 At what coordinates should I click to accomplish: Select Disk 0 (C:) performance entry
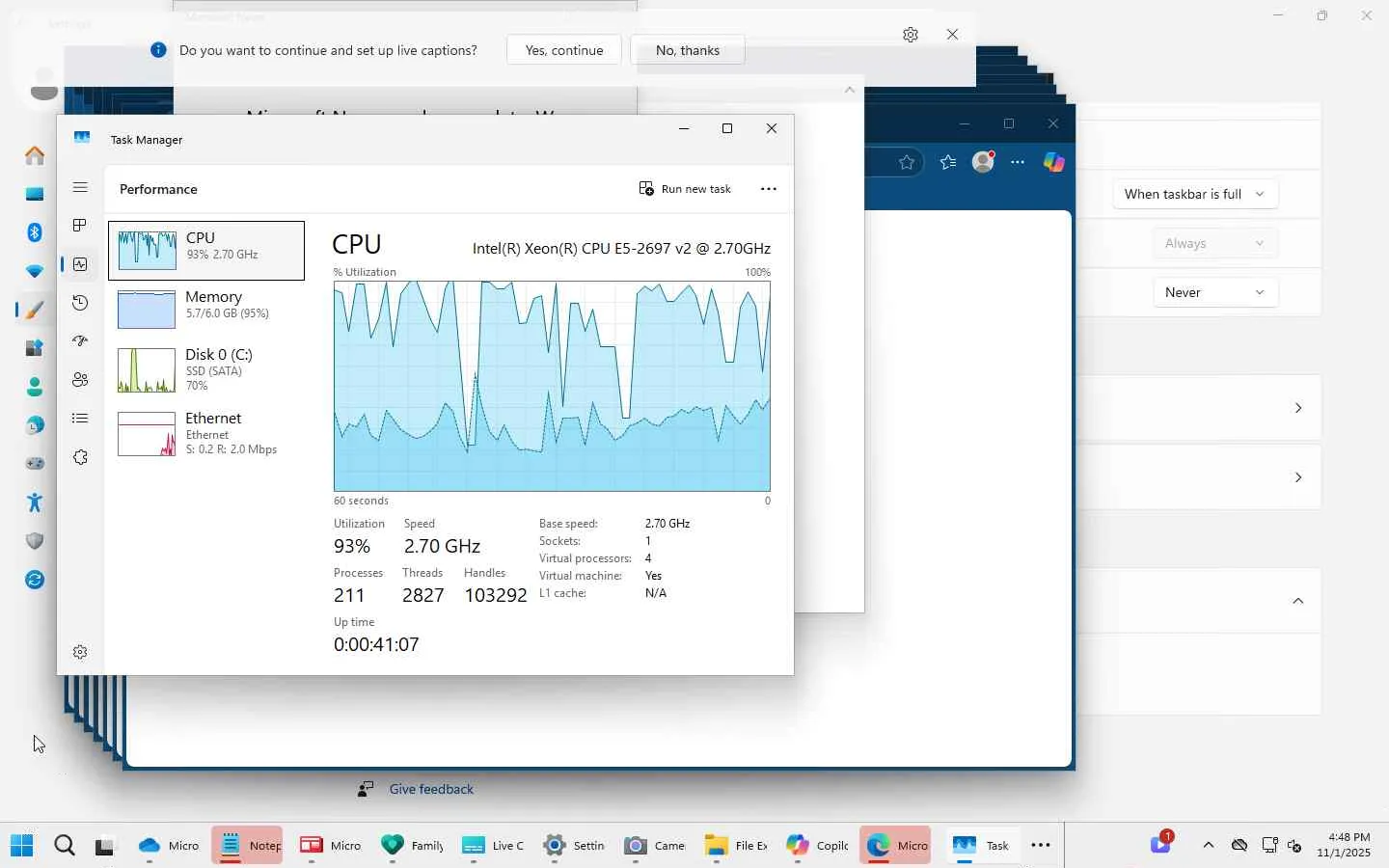[x=206, y=369]
